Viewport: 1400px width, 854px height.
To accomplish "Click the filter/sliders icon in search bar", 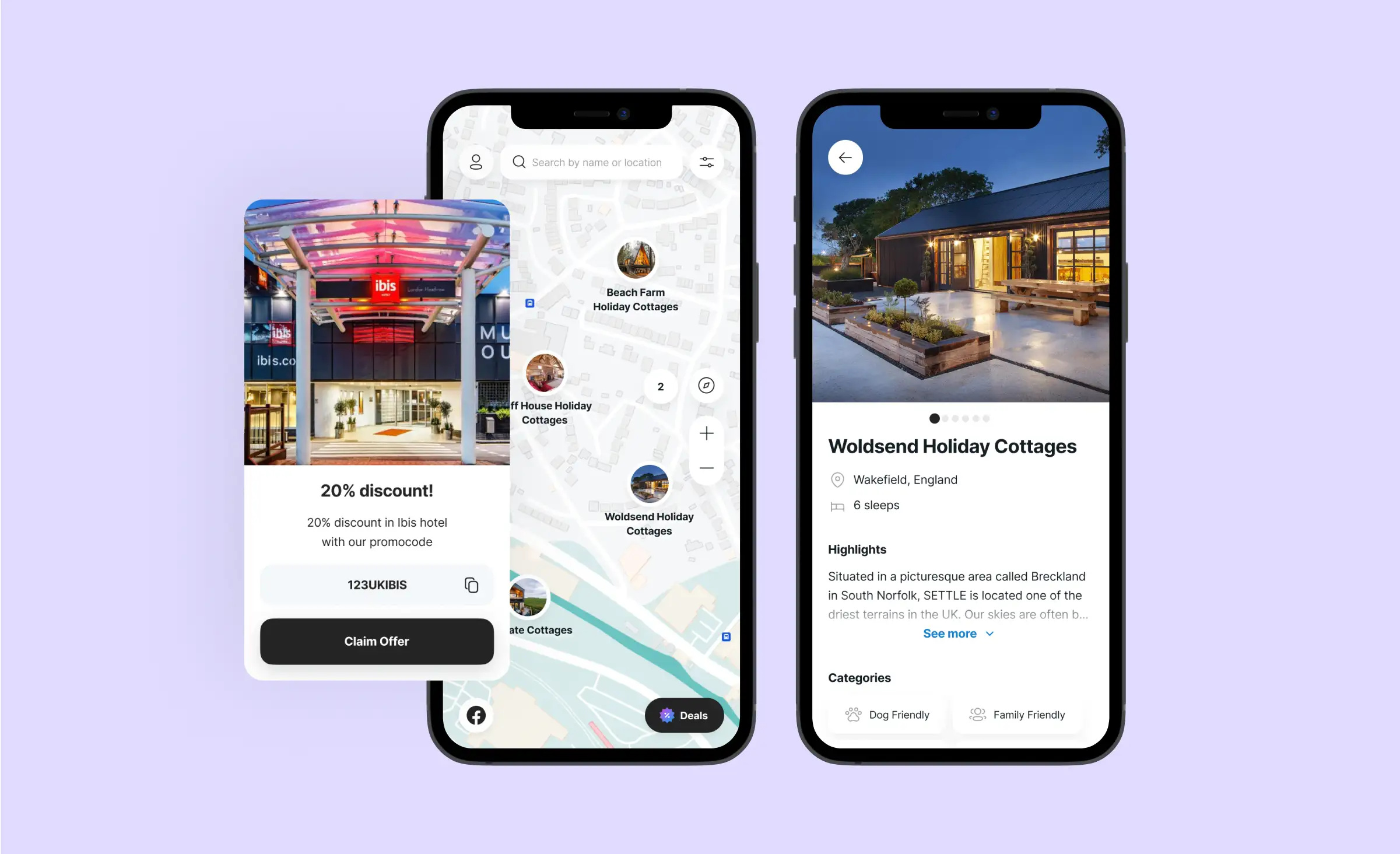I will pos(707,162).
